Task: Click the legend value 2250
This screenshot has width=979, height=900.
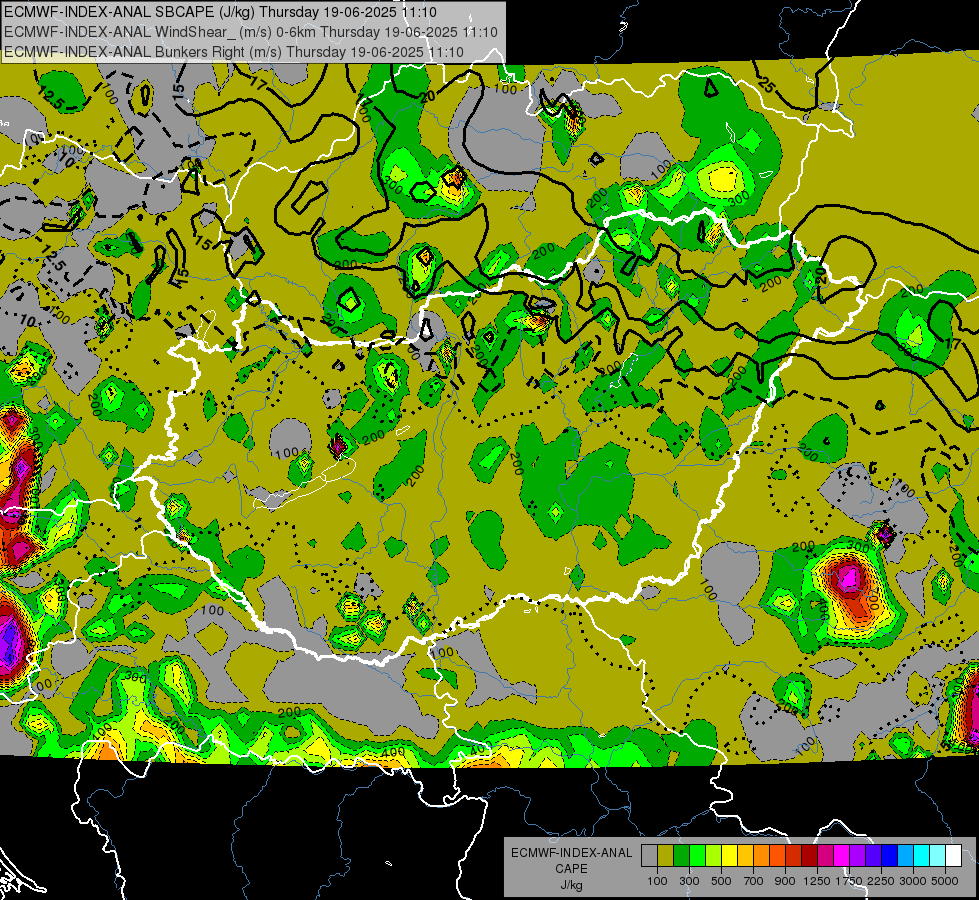Action: click(x=881, y=881)
